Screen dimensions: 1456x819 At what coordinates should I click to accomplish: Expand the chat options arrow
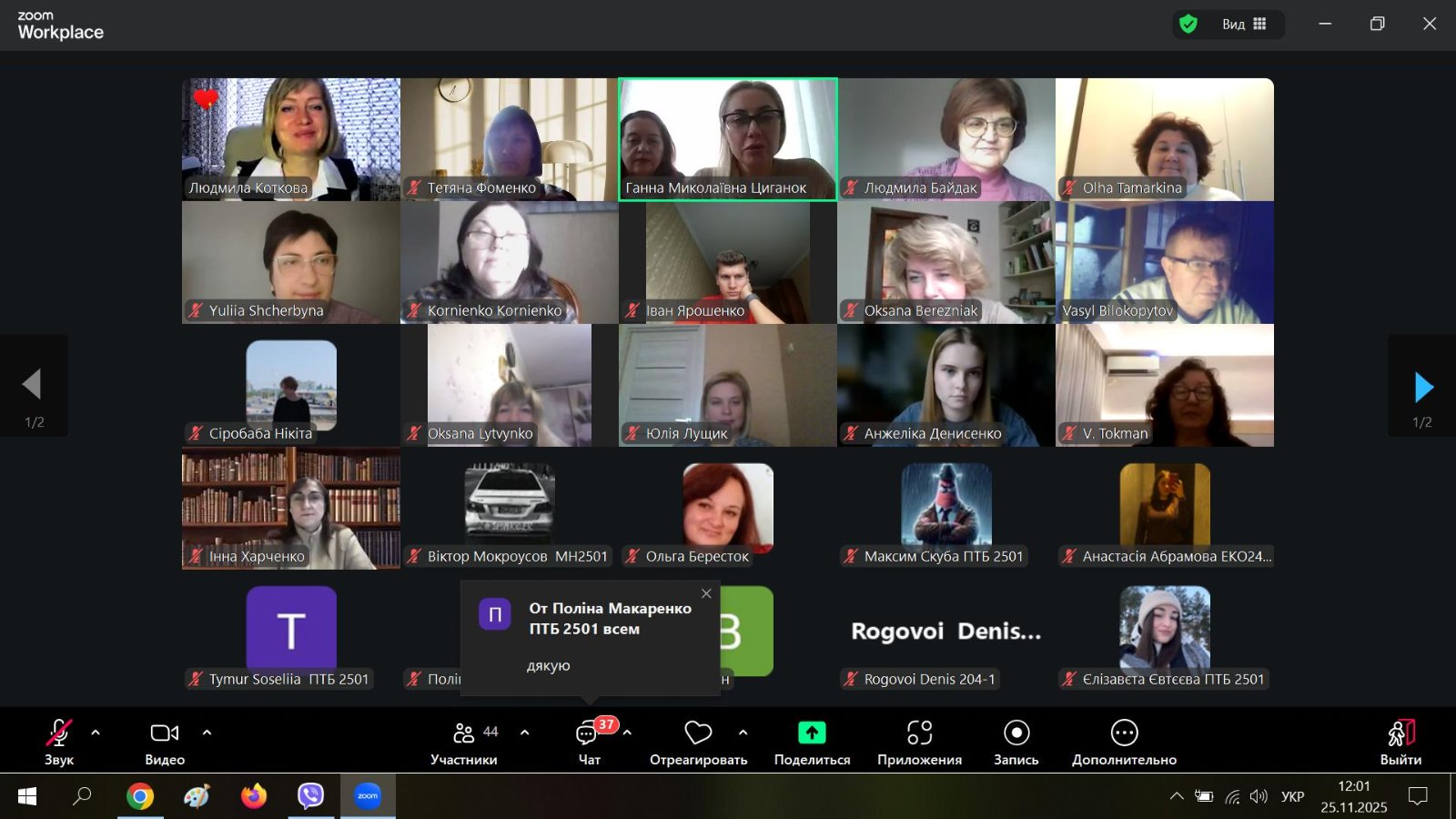click(627, 732)
